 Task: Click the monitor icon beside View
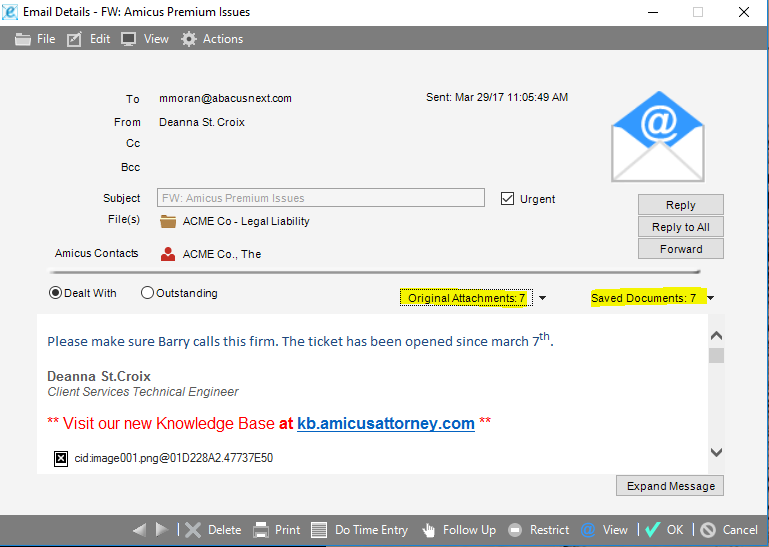[x=128, y=39]
